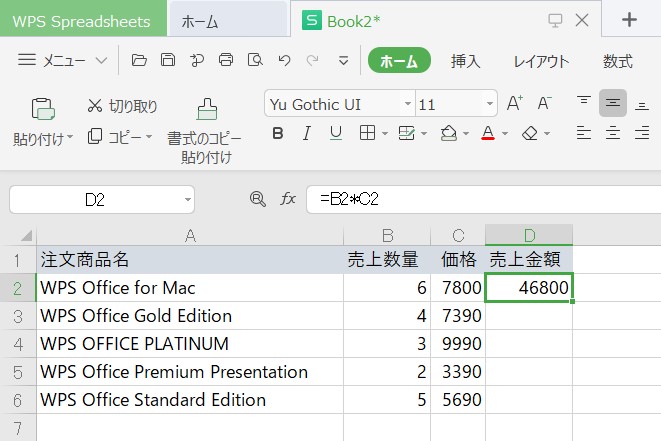This screenshot has height=441, width=661.
Task: Increase font size with A+ icon
Action: pos(515,103)
